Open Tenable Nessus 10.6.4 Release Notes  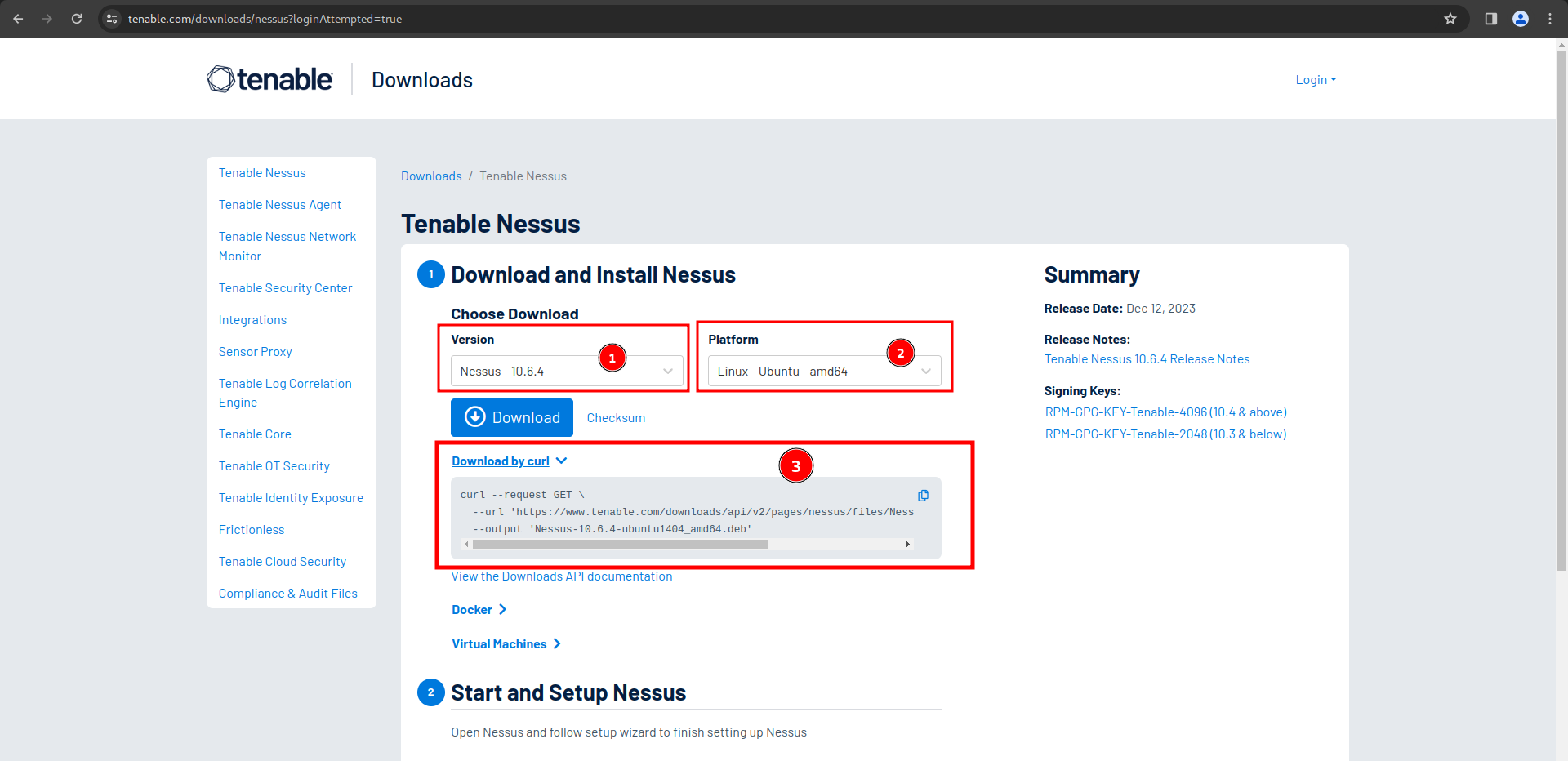point(1147,359)
